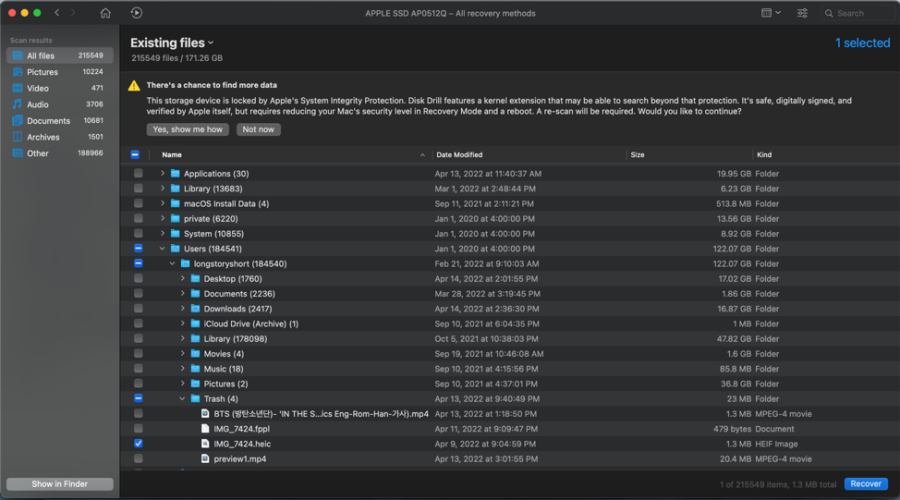Select the System (10855) row name
Image resolution: width=900 pixels, height=500 pixels.
(214, 234)
